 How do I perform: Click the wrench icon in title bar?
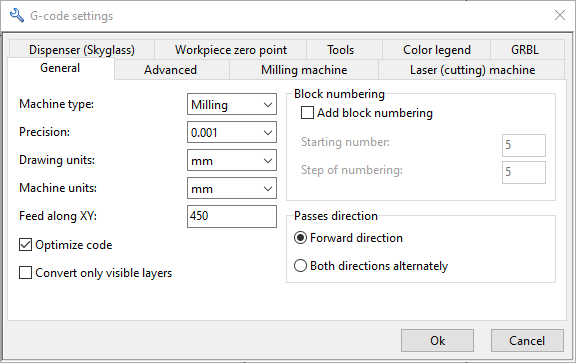pyautogui.click(x=17, y=16)
